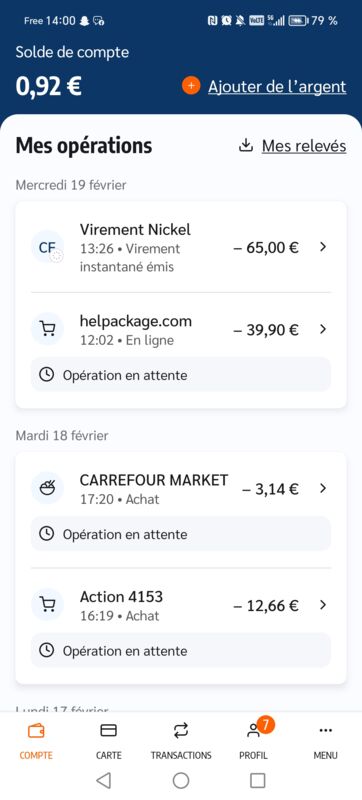
Task: Tap the Android back triangle button
Action: click(104, 780)
